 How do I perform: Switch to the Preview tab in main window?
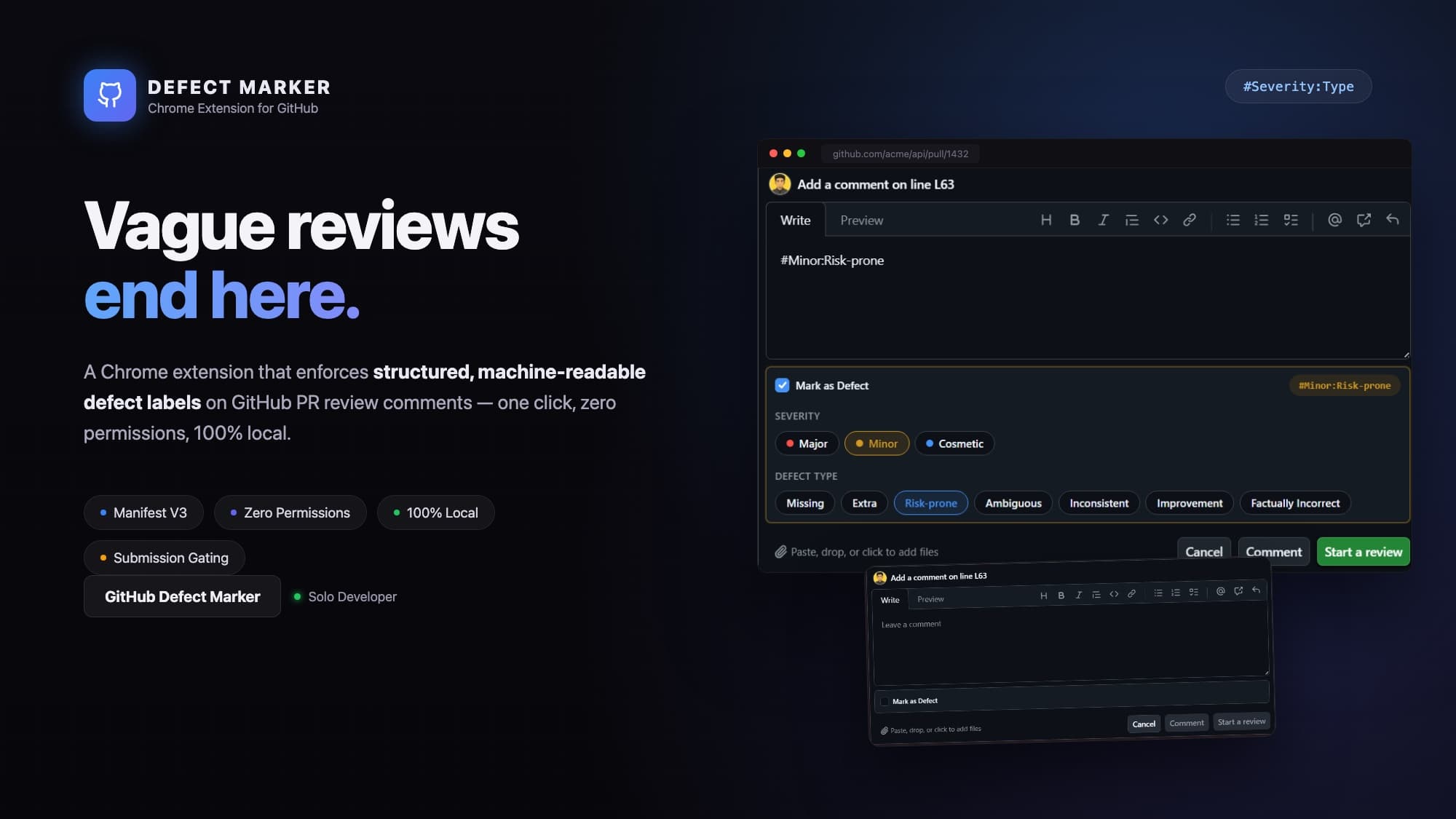point(862,220)
